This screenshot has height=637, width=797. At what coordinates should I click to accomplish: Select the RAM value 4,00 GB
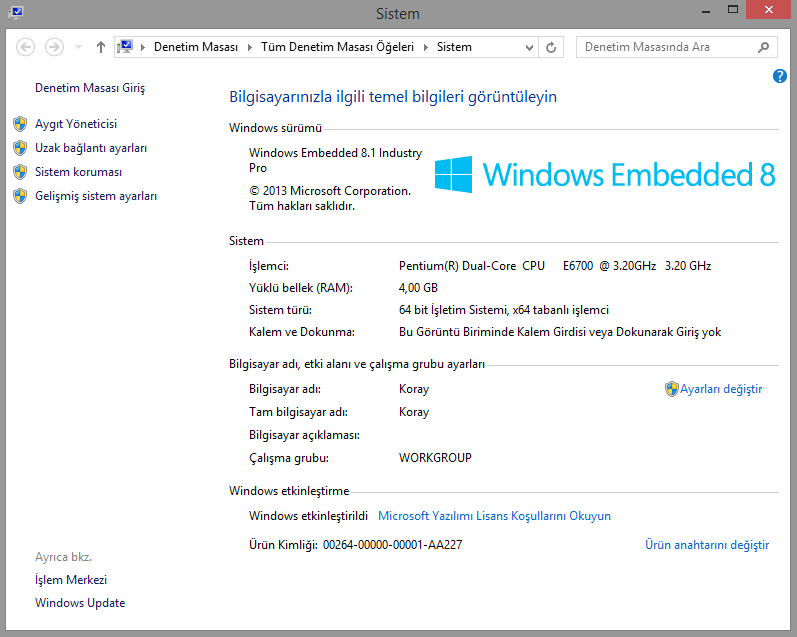[418, 288]
